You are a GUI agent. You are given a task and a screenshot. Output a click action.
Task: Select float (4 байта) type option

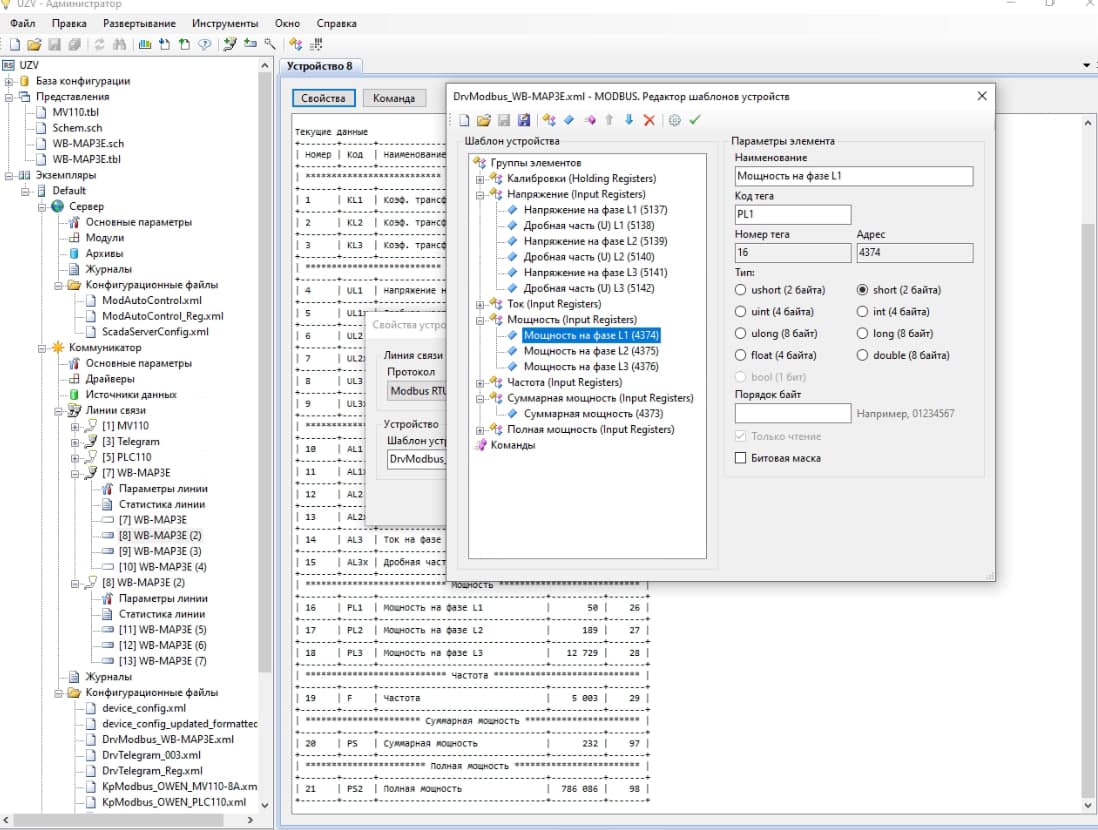pyautogui.click(x=741, y=355)
